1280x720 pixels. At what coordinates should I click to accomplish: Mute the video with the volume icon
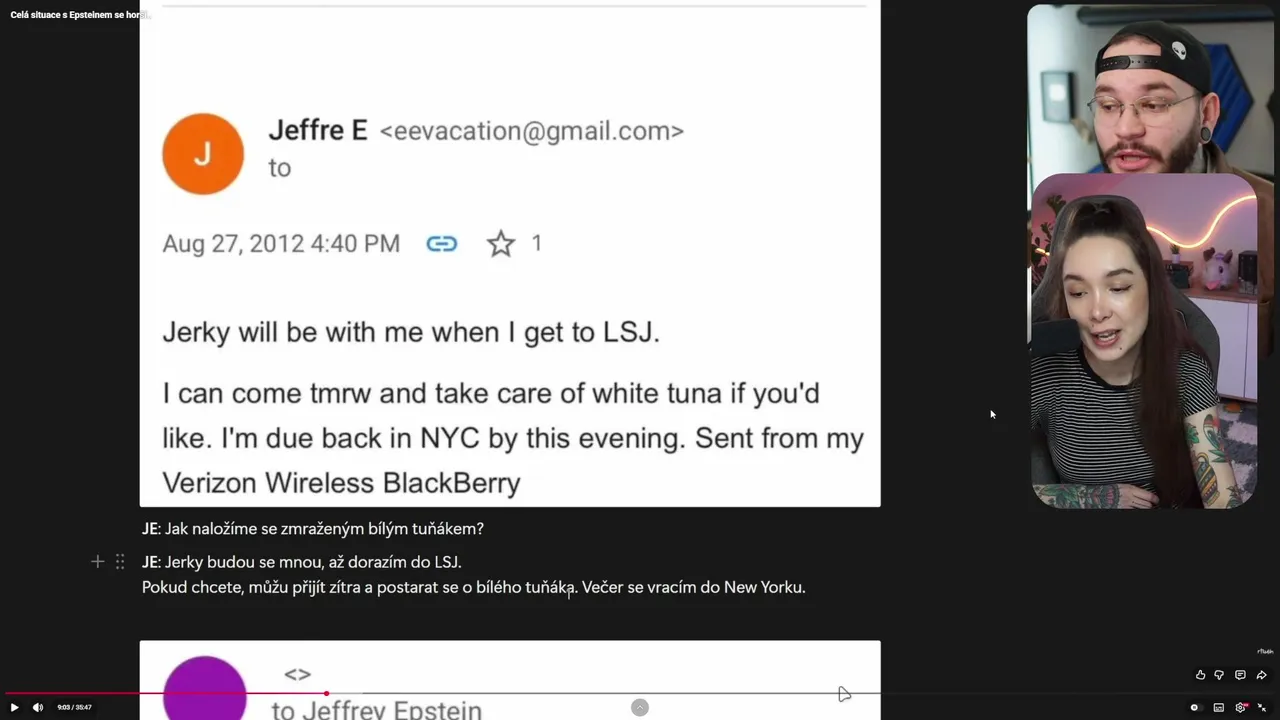click(x=38, y=707)
